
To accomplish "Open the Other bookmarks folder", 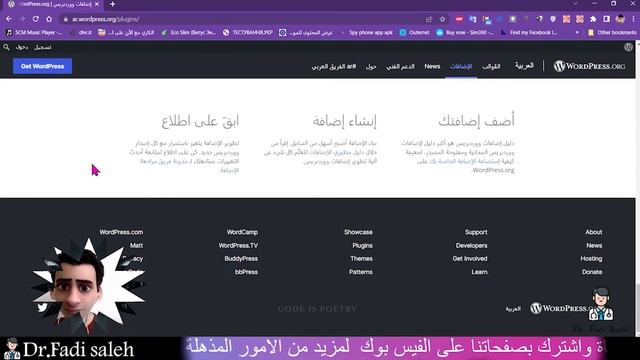I will click(611, 32).
